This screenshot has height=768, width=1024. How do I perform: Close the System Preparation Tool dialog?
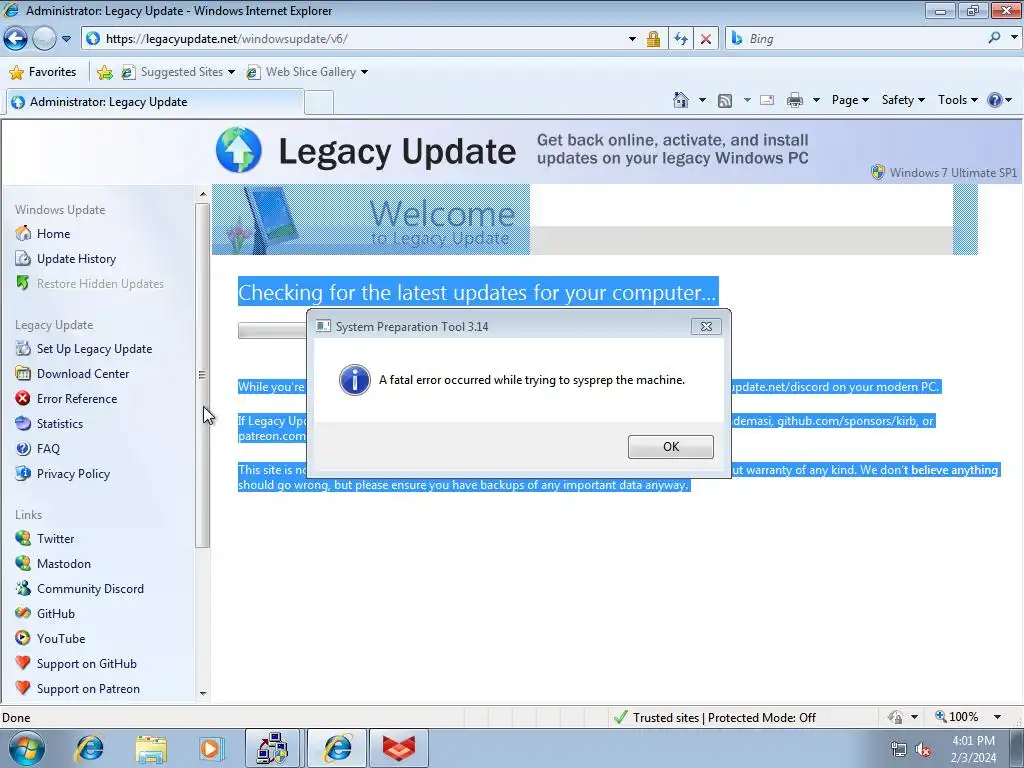pyautogui.click(x=706, y=327)
